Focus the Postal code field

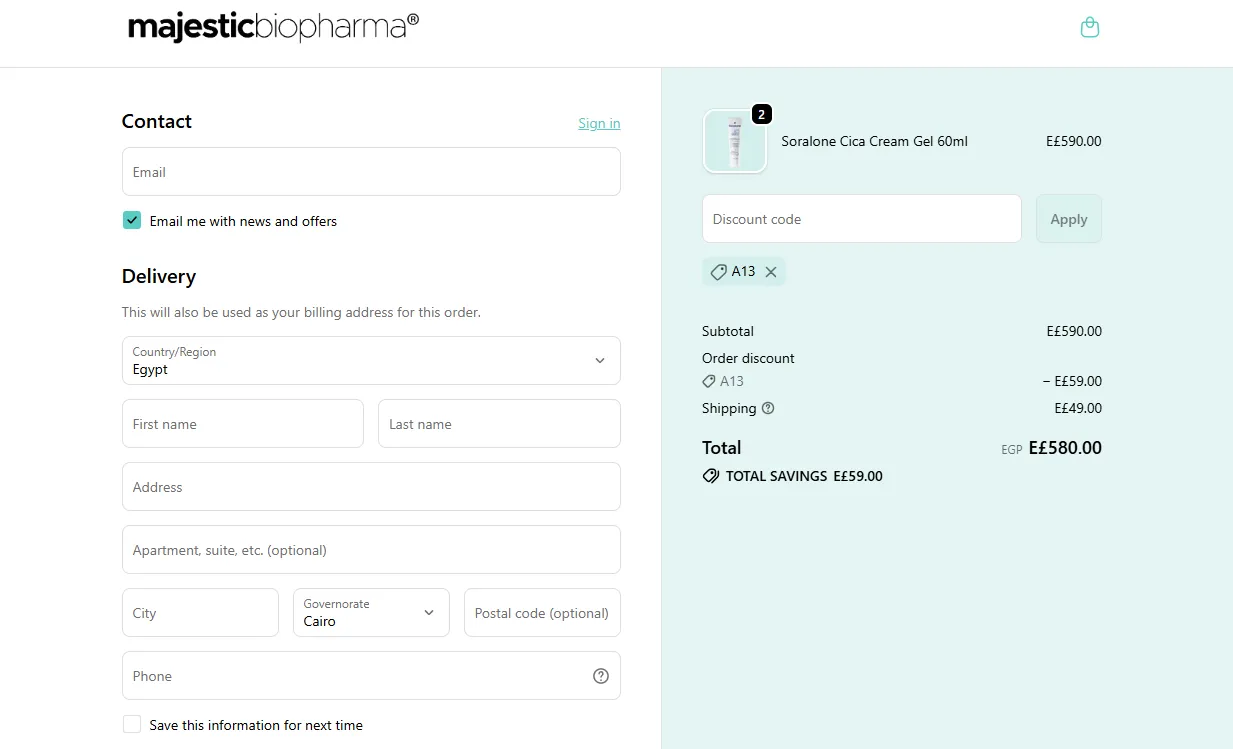(542, 612)
